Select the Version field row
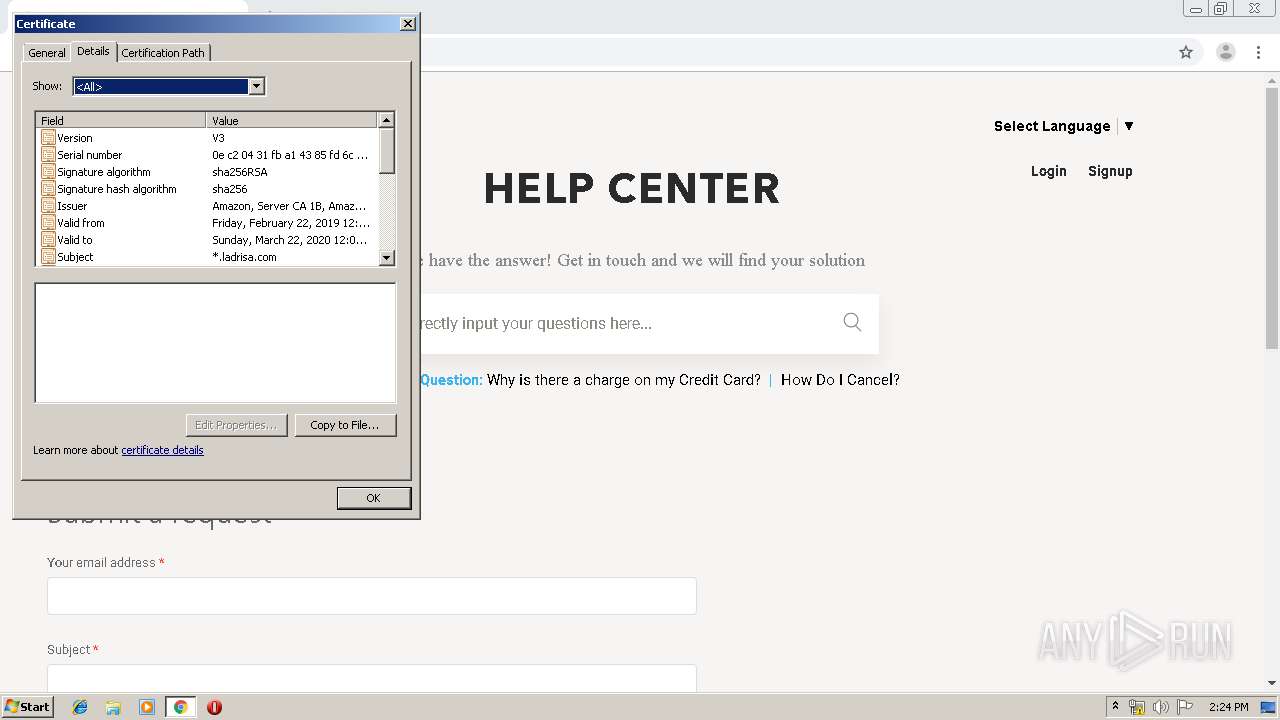This screenshot has width=1280, height=720. coord(207,138)
